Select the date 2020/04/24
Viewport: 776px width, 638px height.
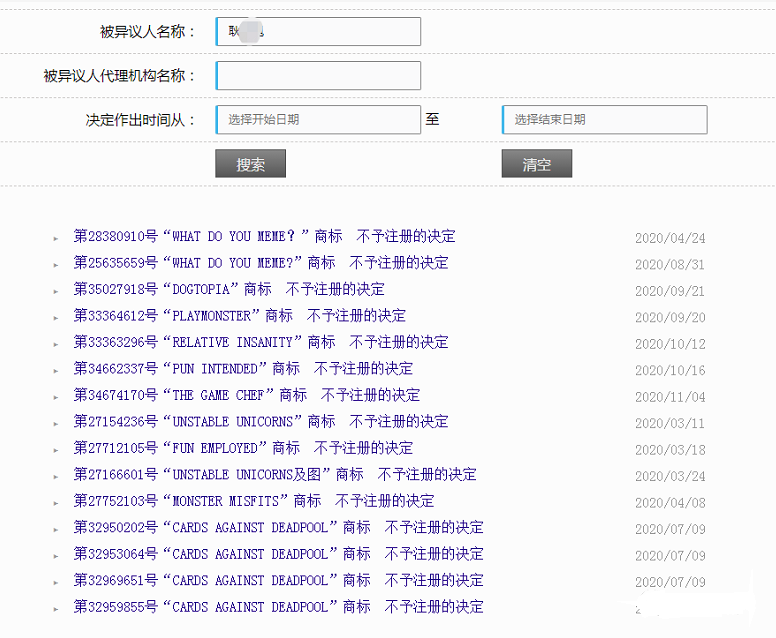click(x=670, y=238)
